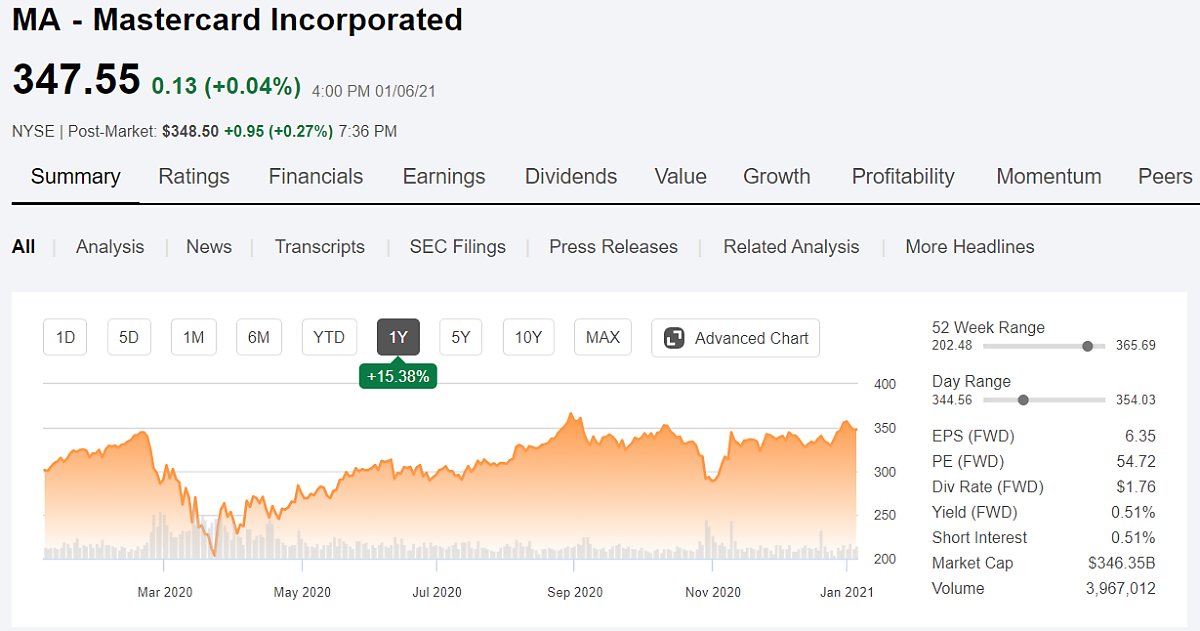
Task: Click the Div Rate value $1.76
Action: tap(1138, 487)
